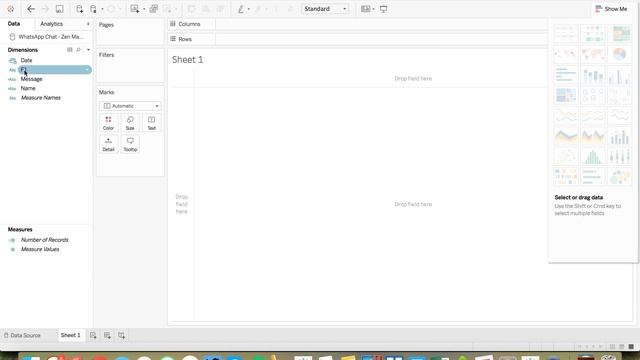The height and width of the screenshot is (360, 640).
Task: Select the Measure Values field
Action: 40,249
